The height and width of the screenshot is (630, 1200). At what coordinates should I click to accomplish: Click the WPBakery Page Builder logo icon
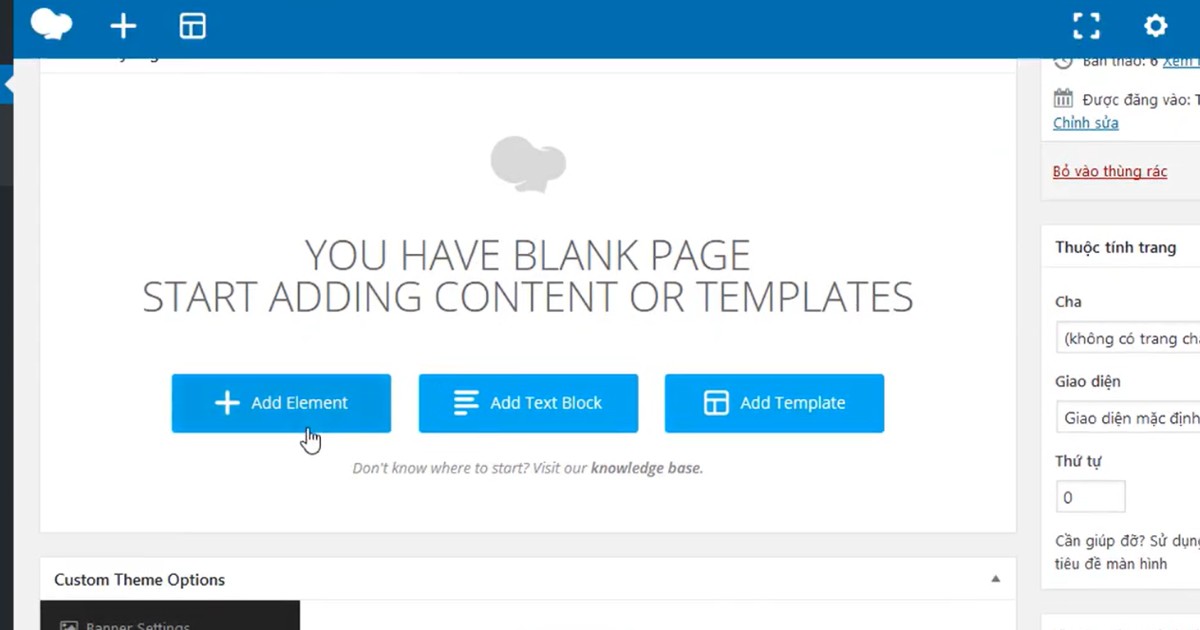click(51, 26)
